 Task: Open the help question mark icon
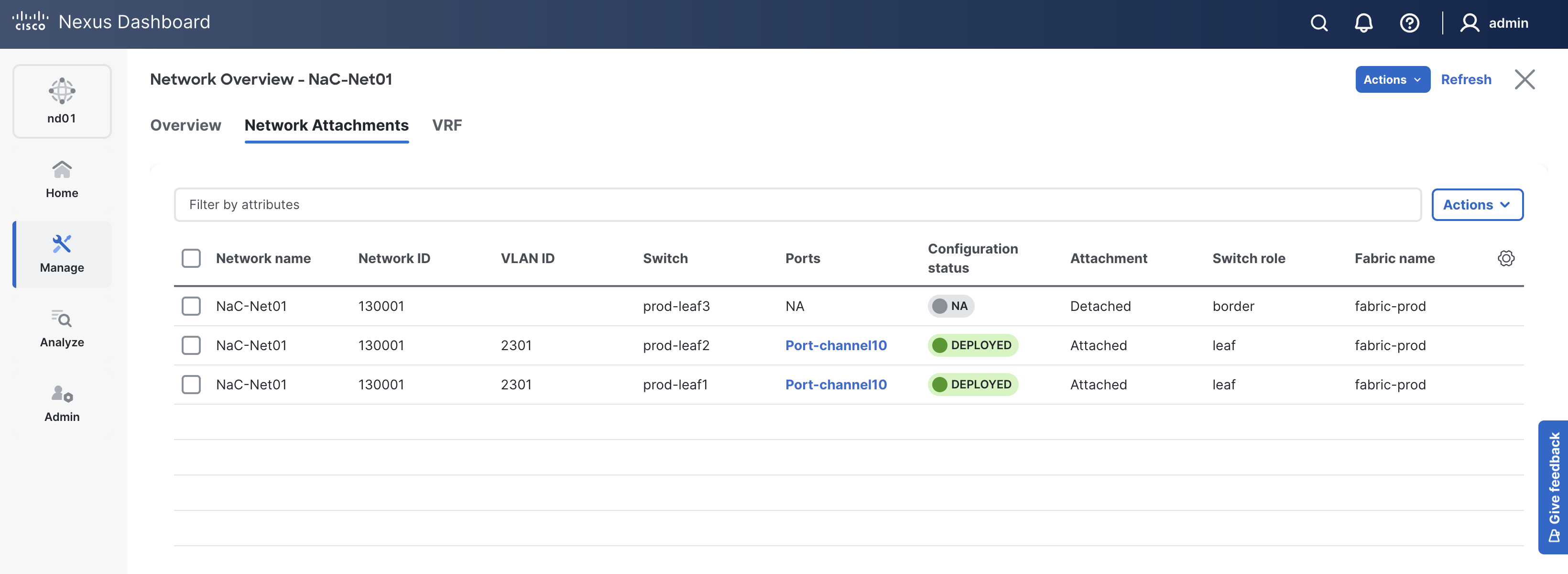point(1409,23)
